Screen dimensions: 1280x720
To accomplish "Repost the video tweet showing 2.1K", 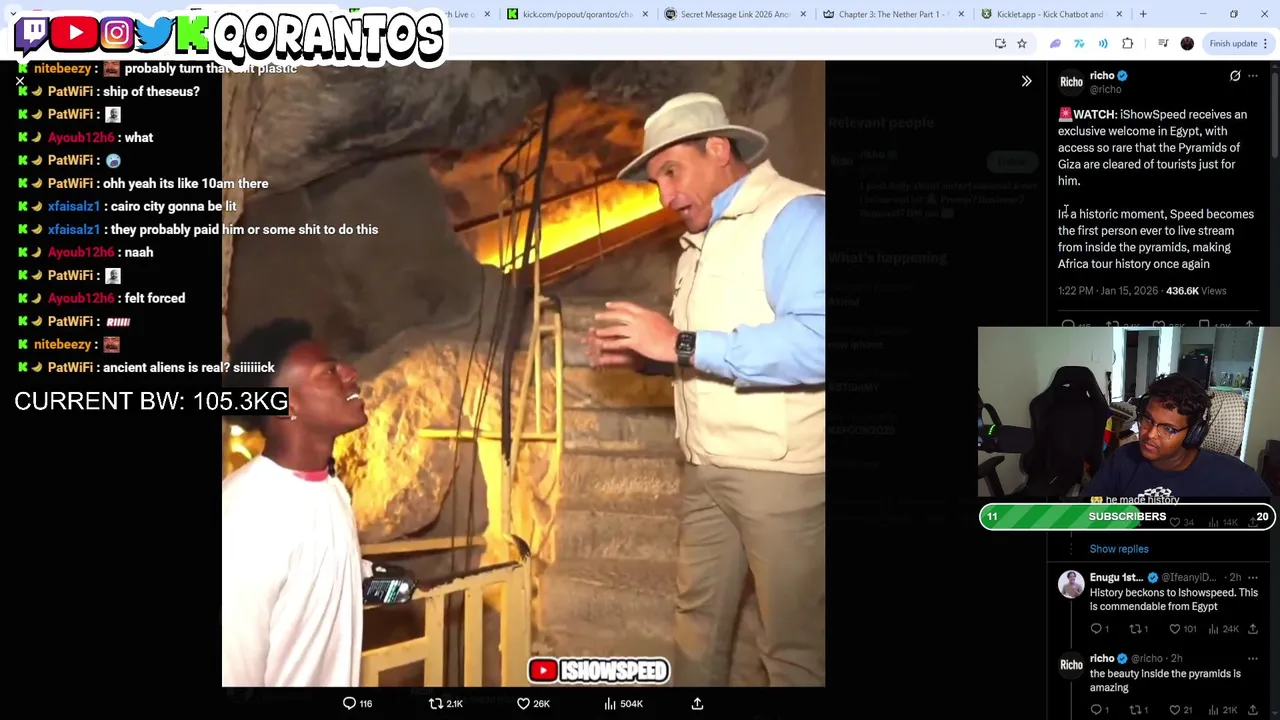I will click(445, 704).
